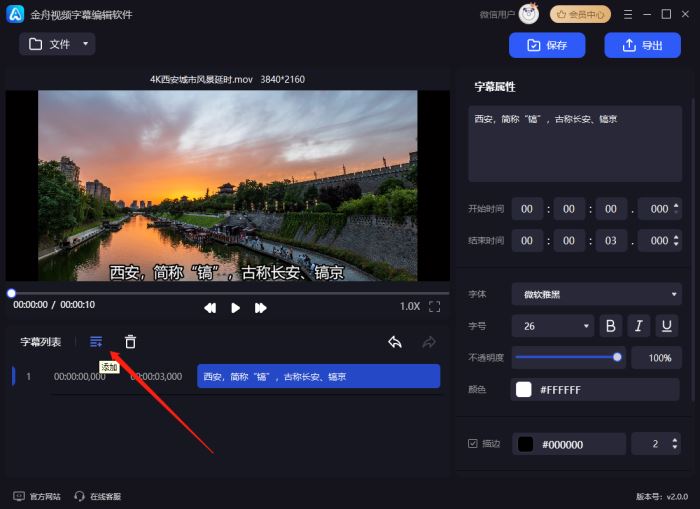Click the end time milliseconds stepper
This screenshot has width=700, height=509.
click(676, 240)
